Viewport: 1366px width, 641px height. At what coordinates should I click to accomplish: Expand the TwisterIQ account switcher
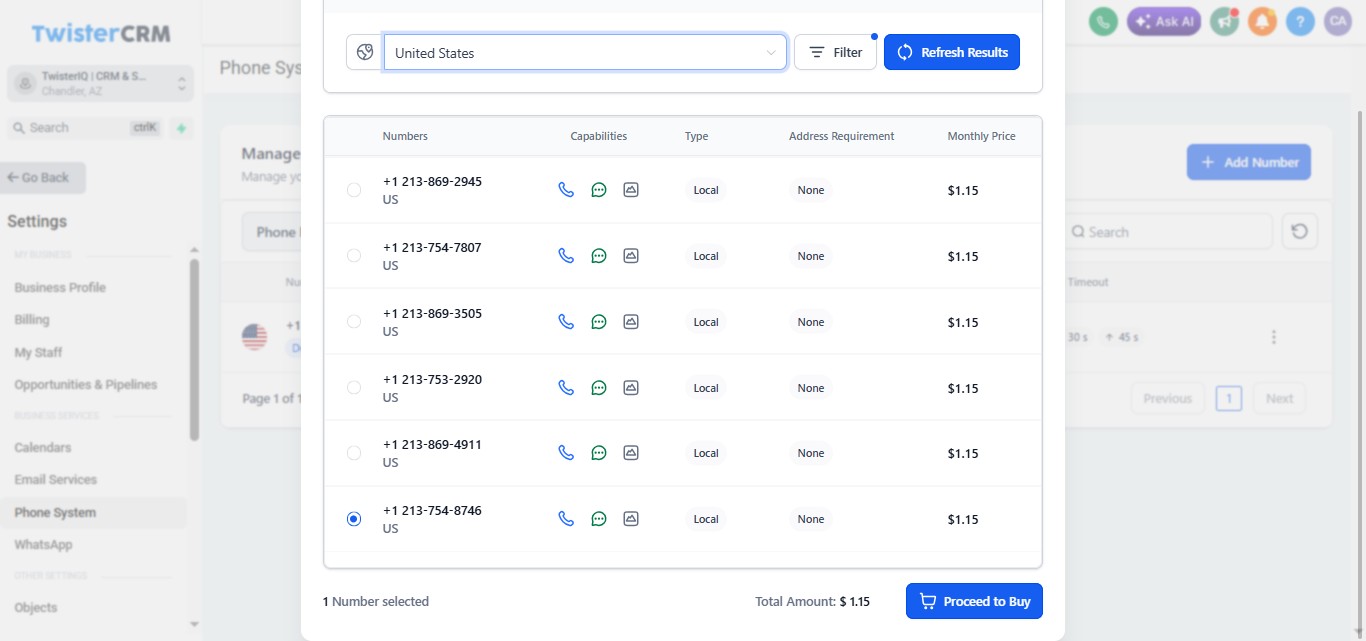tap(100, 83)
